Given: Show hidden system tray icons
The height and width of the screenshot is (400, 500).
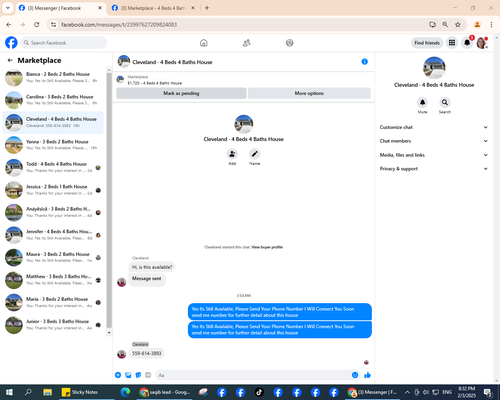Looking at the screenshot, I should tap(407, 392).
